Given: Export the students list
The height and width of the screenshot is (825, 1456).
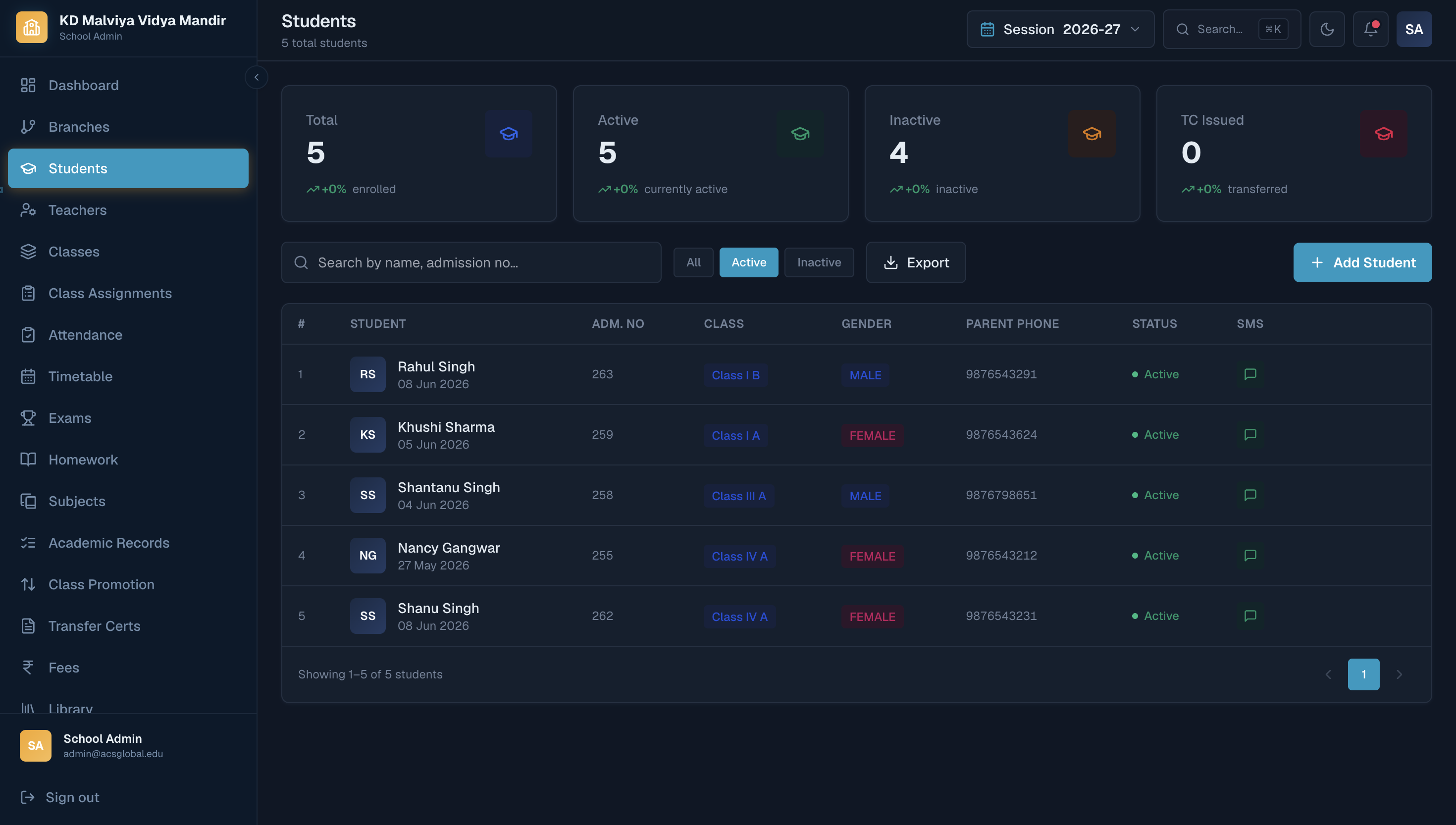Looking at the screenshot, I should (916, 262).
